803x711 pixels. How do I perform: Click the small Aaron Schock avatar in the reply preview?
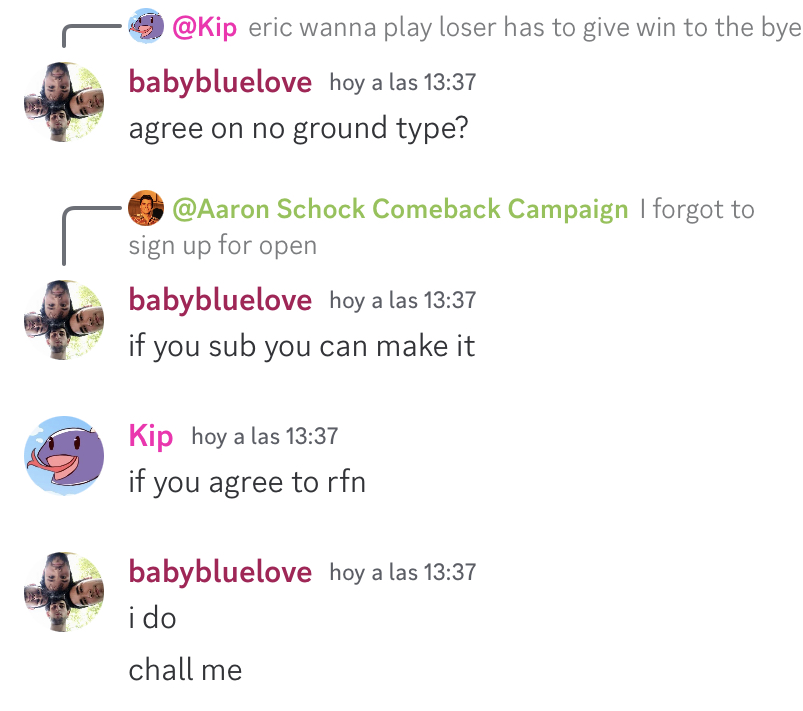tap(146, 208)
